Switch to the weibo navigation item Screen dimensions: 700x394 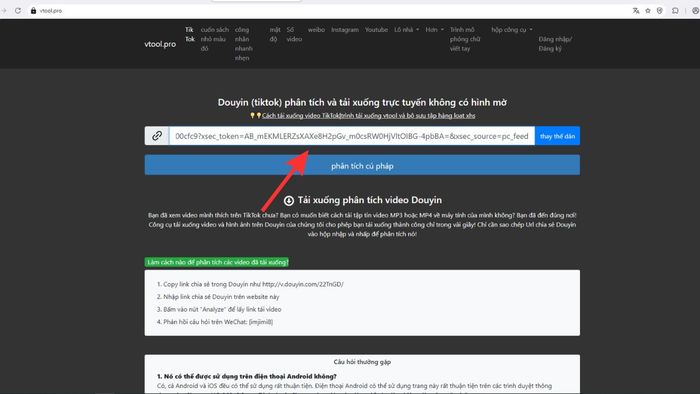point(316,30)
